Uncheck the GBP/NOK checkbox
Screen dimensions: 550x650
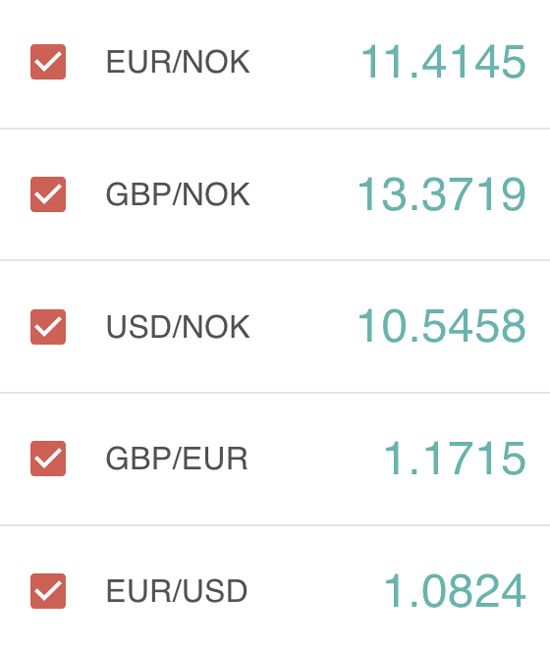(48, 194)
